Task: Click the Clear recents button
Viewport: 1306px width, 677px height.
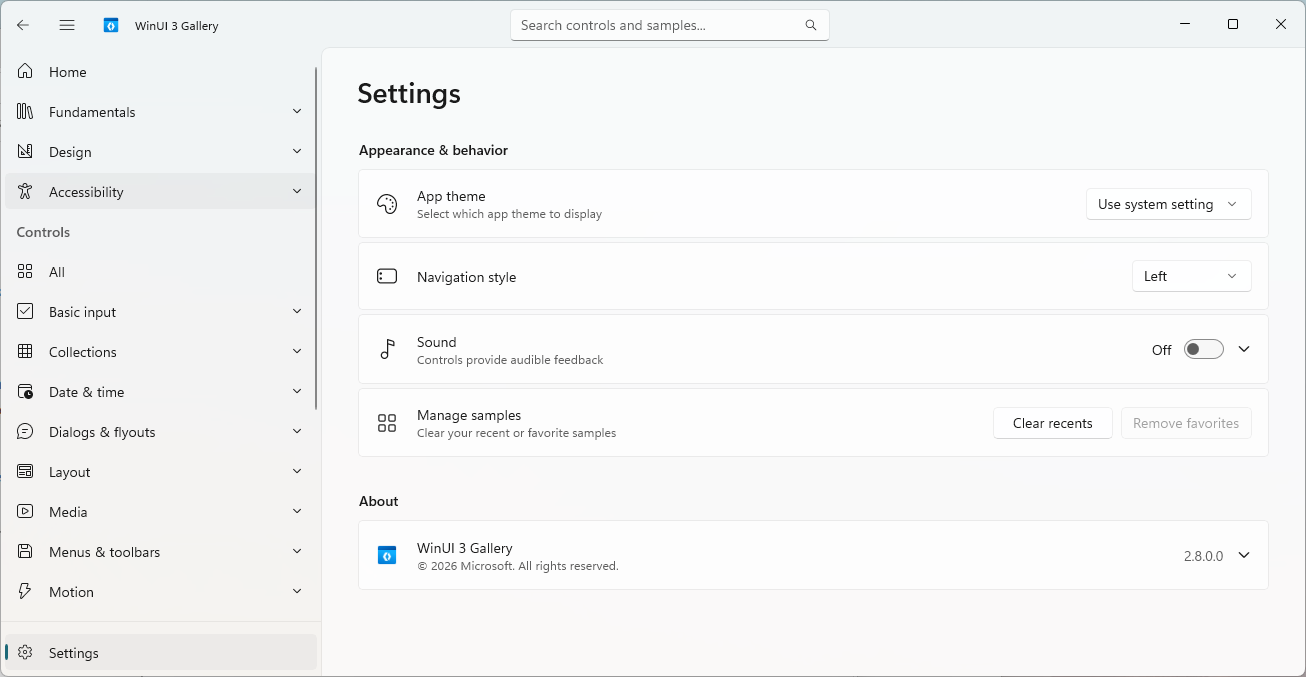Action: pos(1052,423)
